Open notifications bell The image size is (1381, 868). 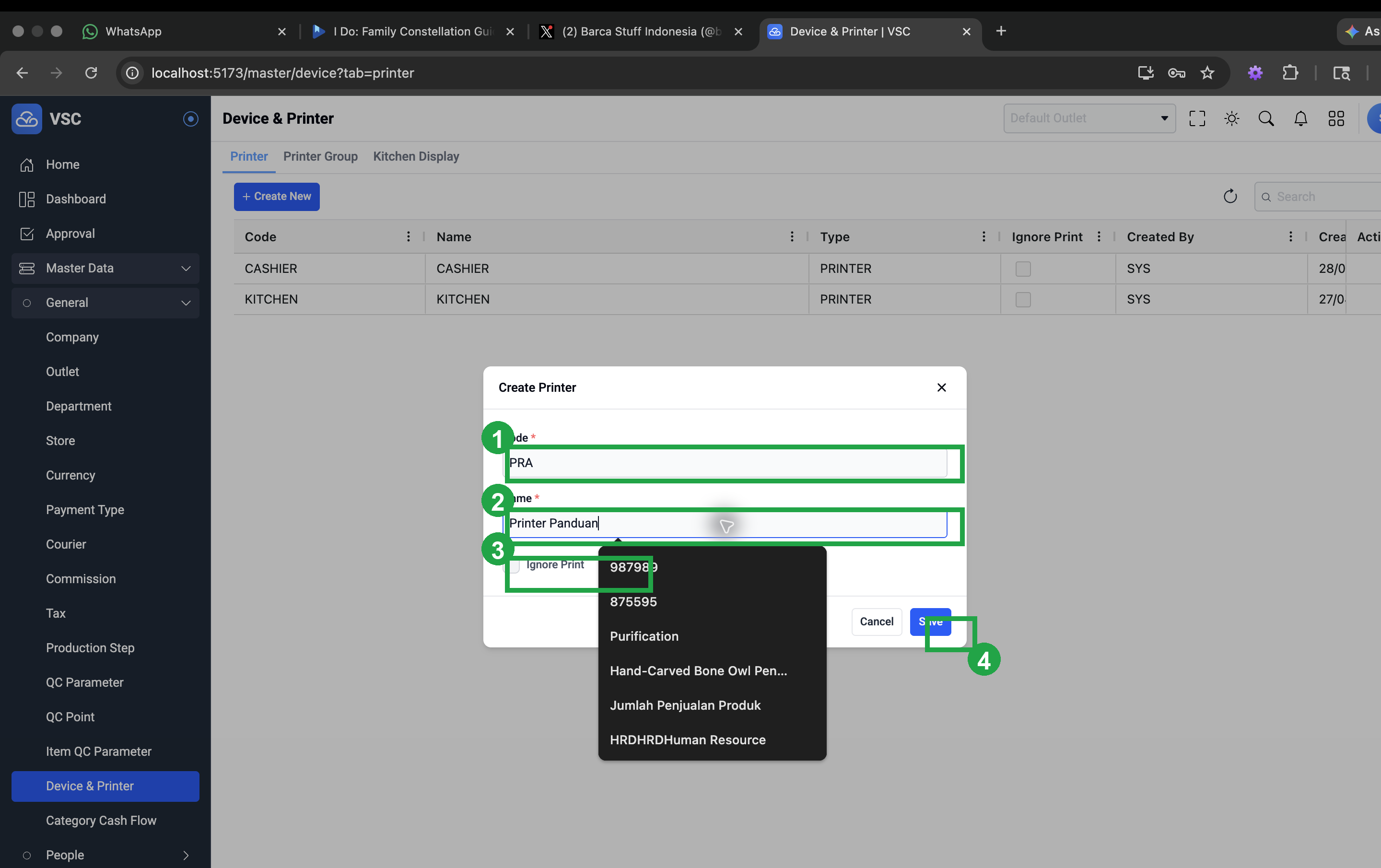click(1301, 118)
